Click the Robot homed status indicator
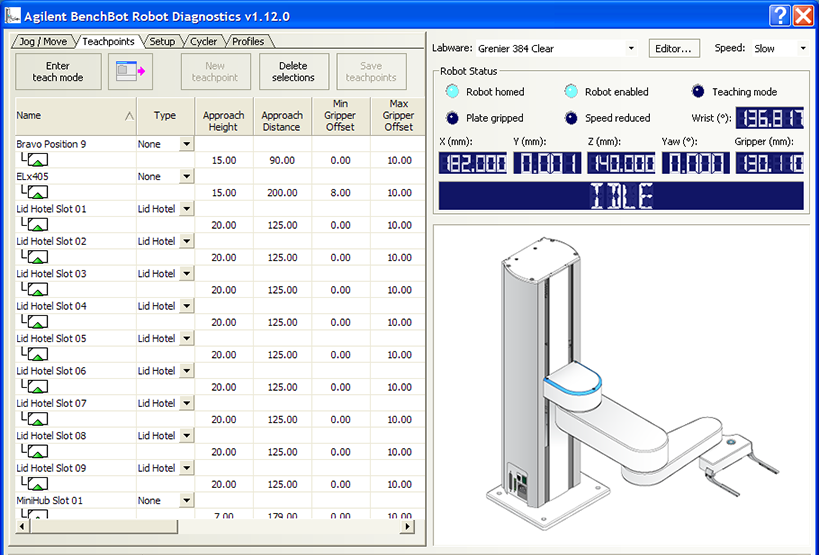This screenshot has width=819, height=555. [x=452, y=92]
